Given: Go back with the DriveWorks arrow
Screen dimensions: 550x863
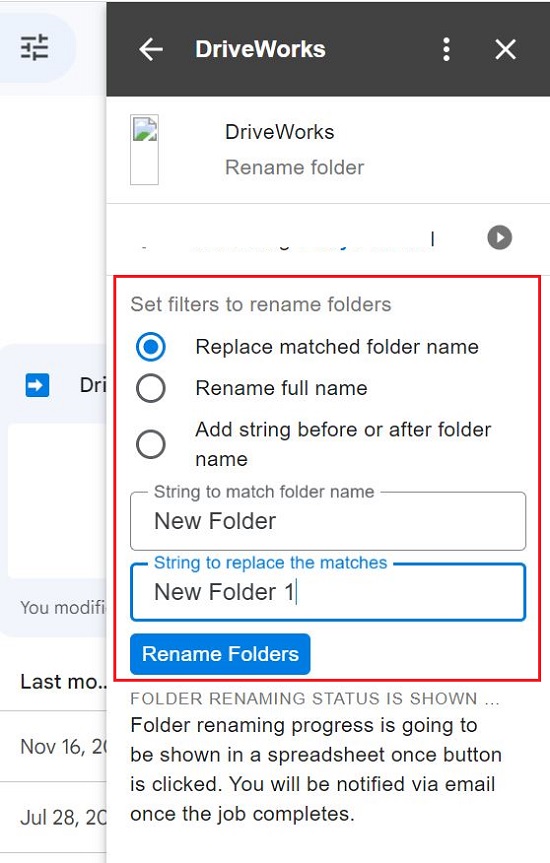Looking at the screenshot, I should pos(151,50).
